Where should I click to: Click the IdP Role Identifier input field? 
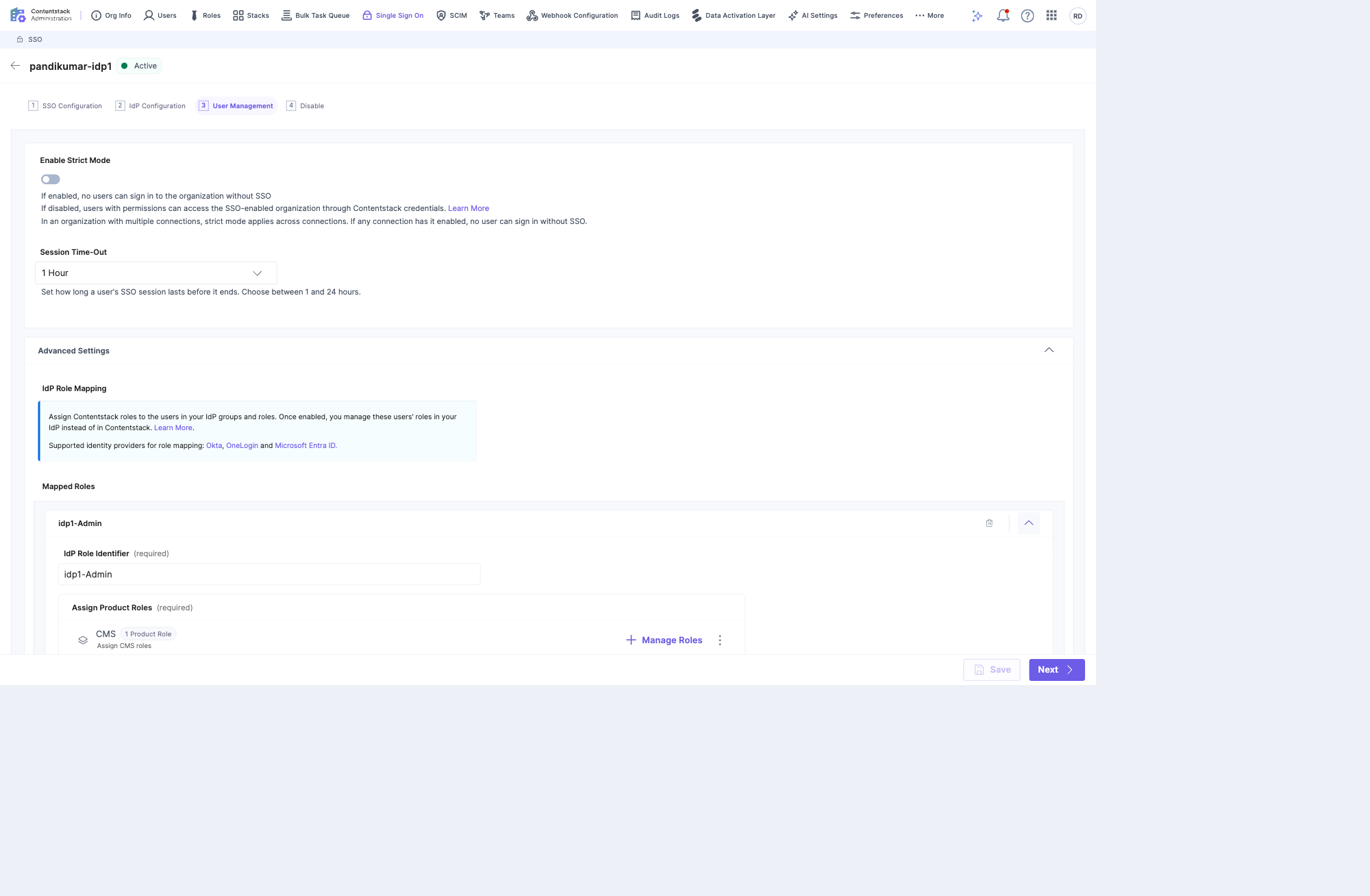pos(269,574)
